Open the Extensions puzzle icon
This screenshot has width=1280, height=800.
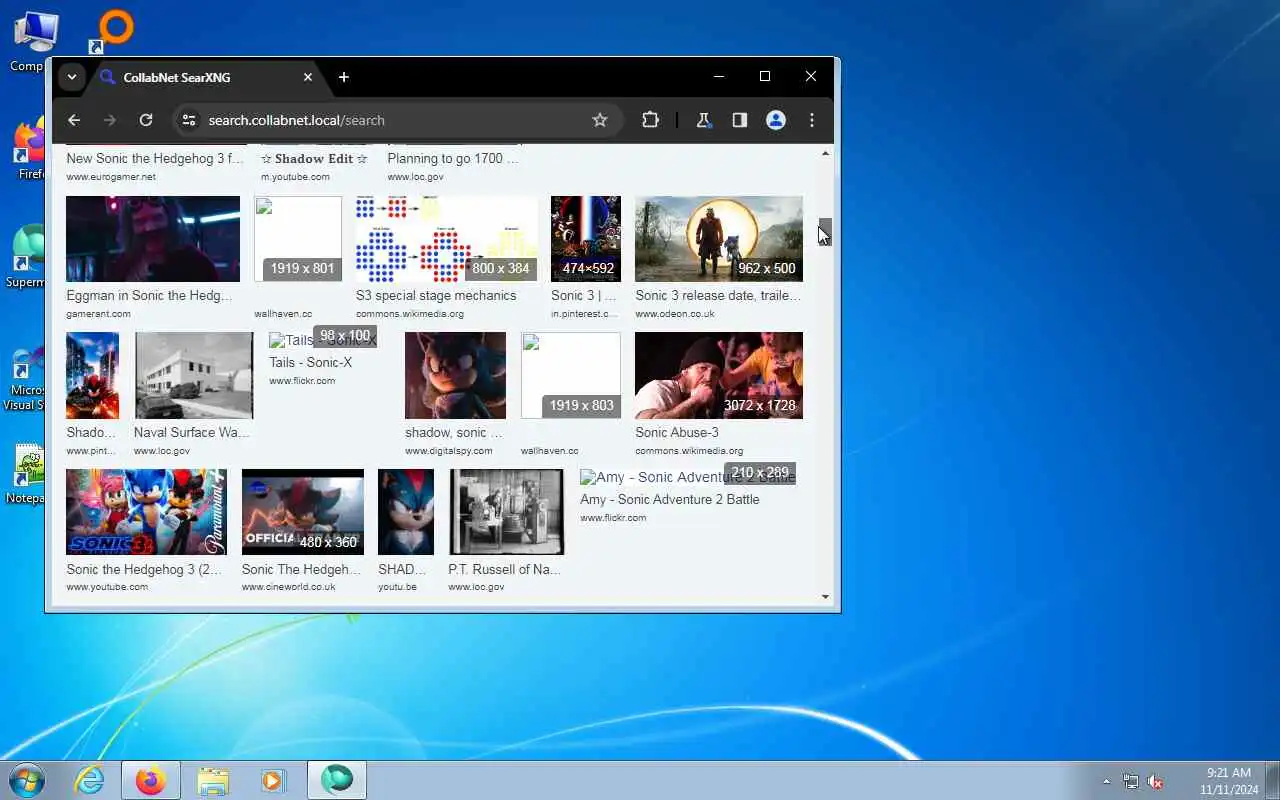point(650,120)
